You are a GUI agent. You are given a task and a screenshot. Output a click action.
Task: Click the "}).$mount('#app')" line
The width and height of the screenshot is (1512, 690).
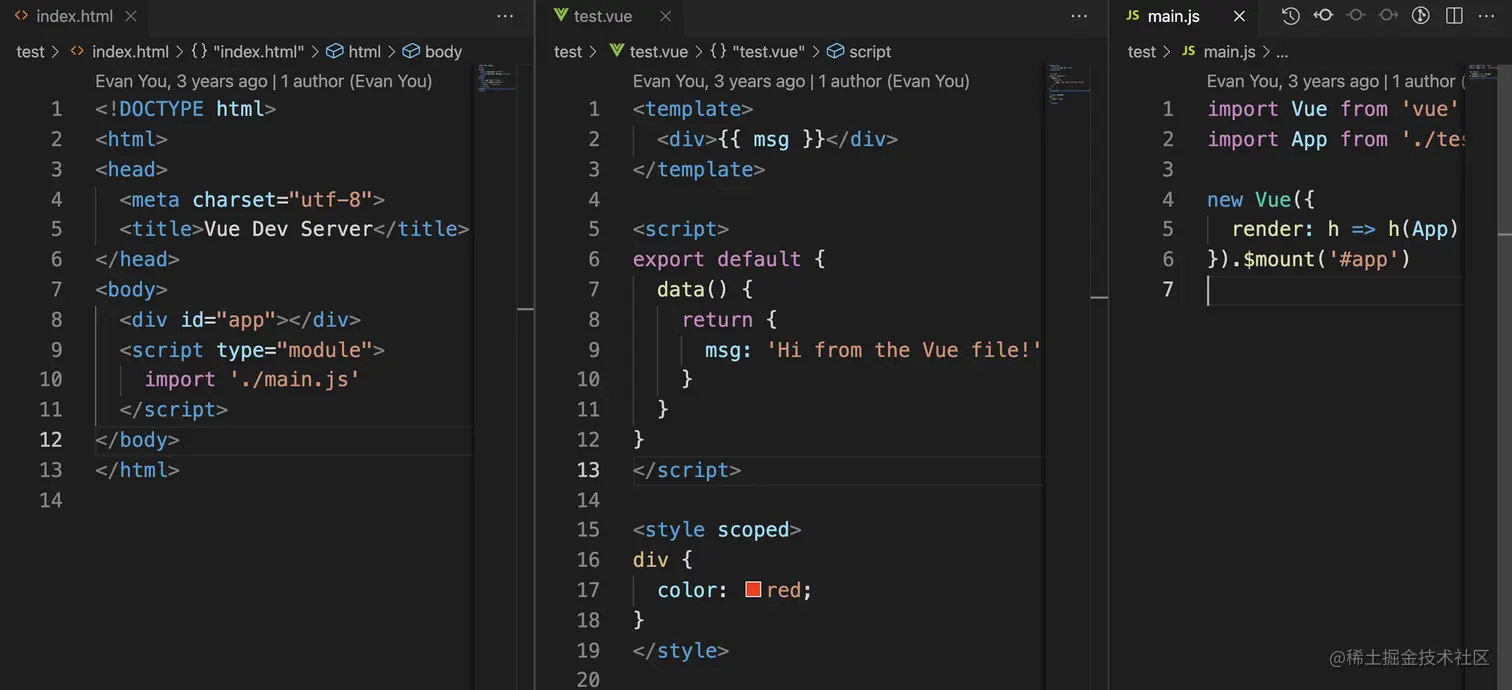click(x=1309, y=259)
